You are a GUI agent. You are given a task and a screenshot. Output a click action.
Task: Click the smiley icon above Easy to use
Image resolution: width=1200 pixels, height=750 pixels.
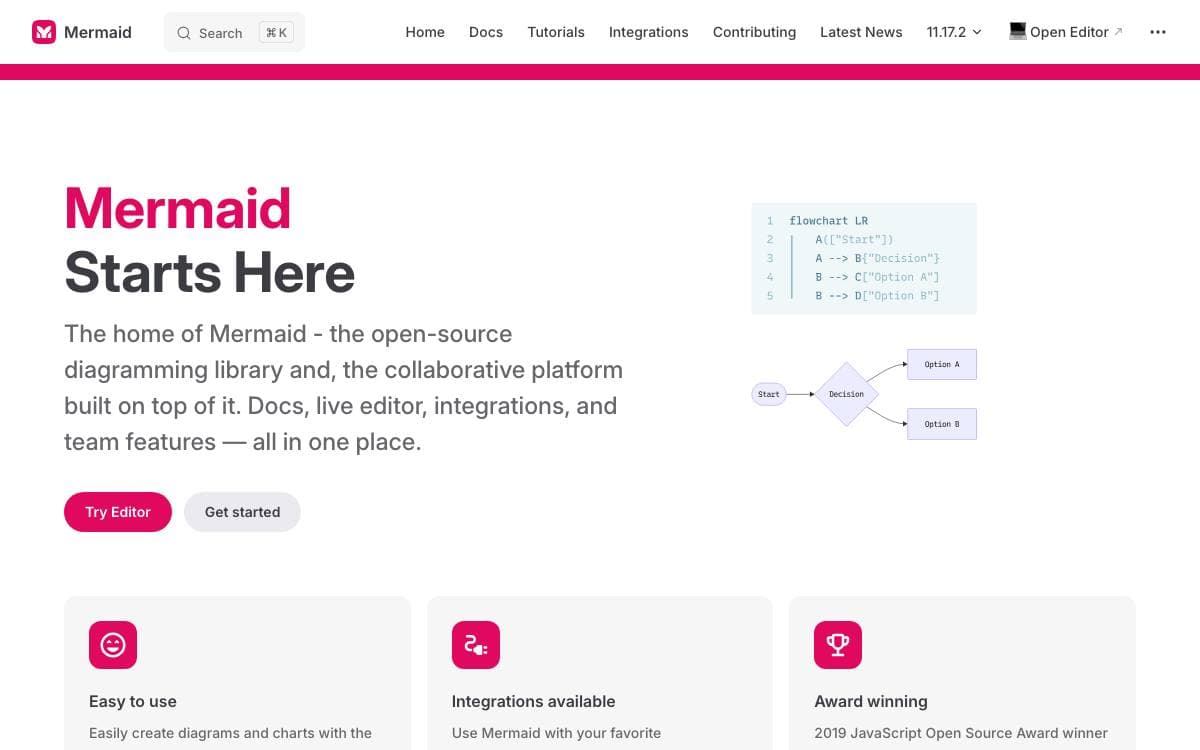(x=113, y=645)
